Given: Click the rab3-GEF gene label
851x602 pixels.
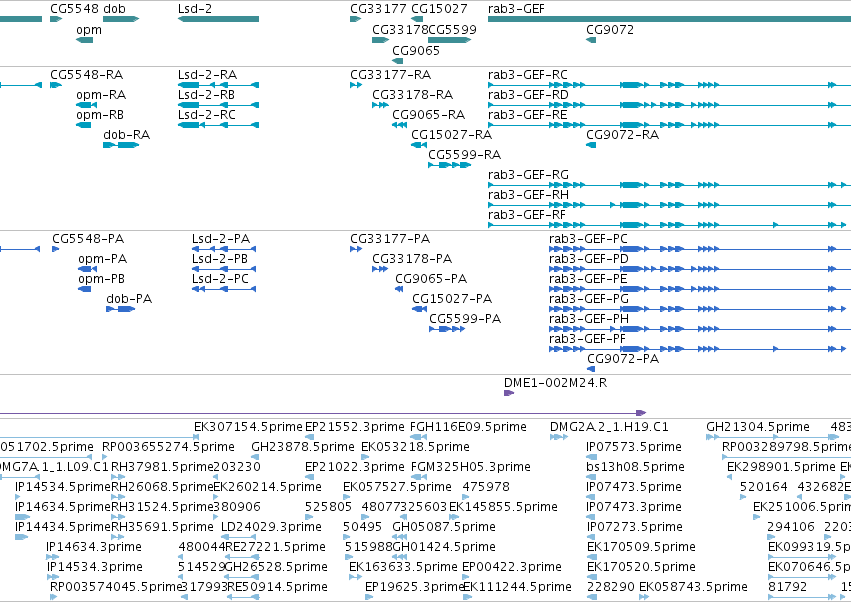Looking at the screenshot, I should (x=516, y=9).
